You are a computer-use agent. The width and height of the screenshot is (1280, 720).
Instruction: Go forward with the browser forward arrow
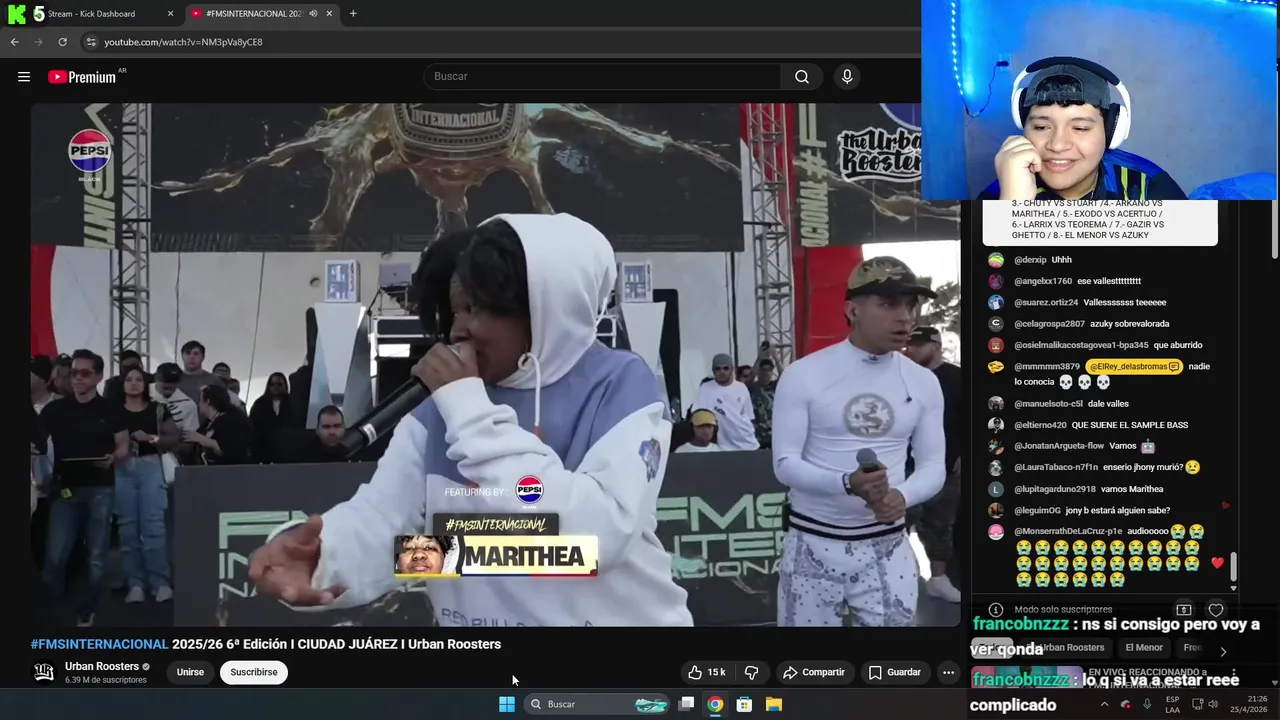point(38,42)
